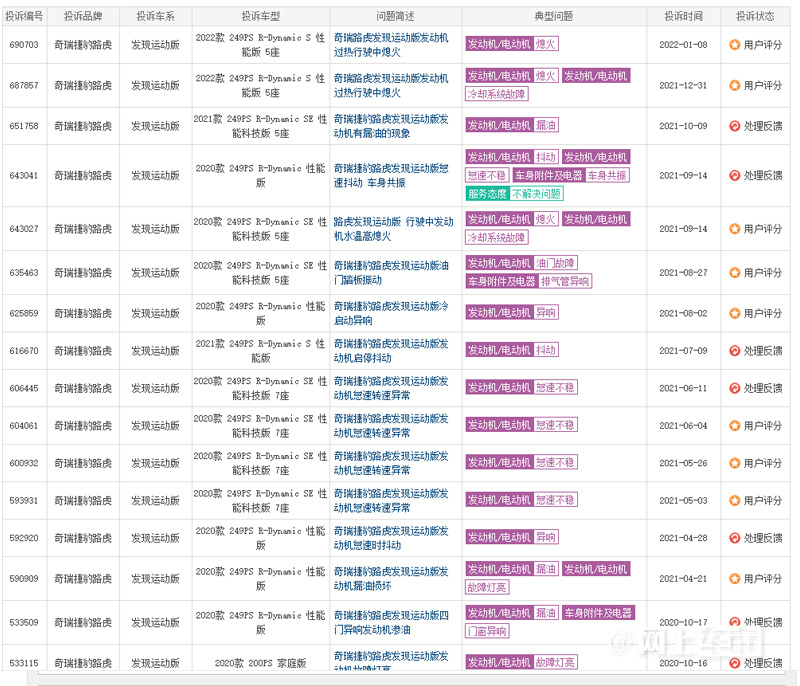800x686 pixels.
Task: Click the 问题简述 column header
Action: [x=395, y=16]
